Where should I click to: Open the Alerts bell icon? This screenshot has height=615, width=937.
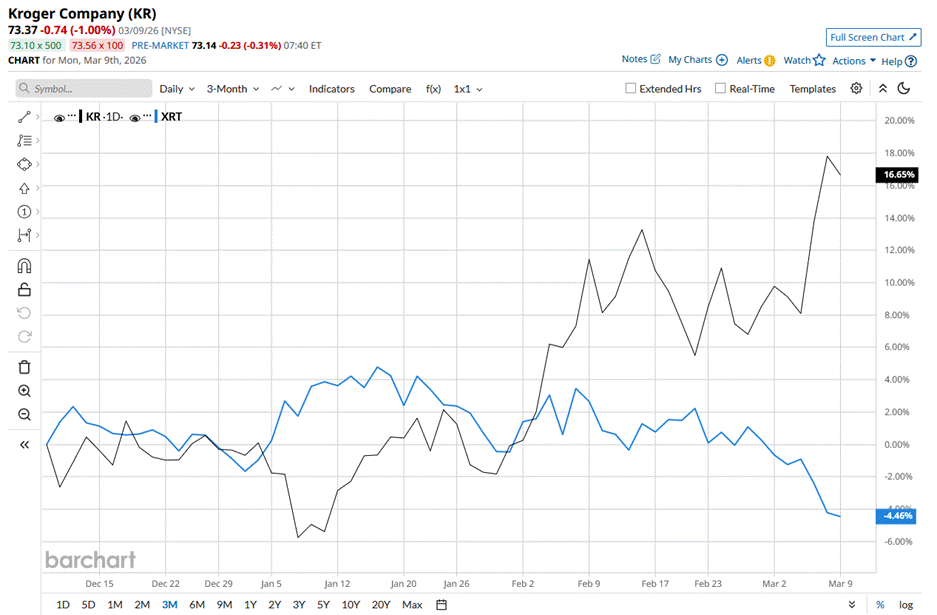pos(770,60)
